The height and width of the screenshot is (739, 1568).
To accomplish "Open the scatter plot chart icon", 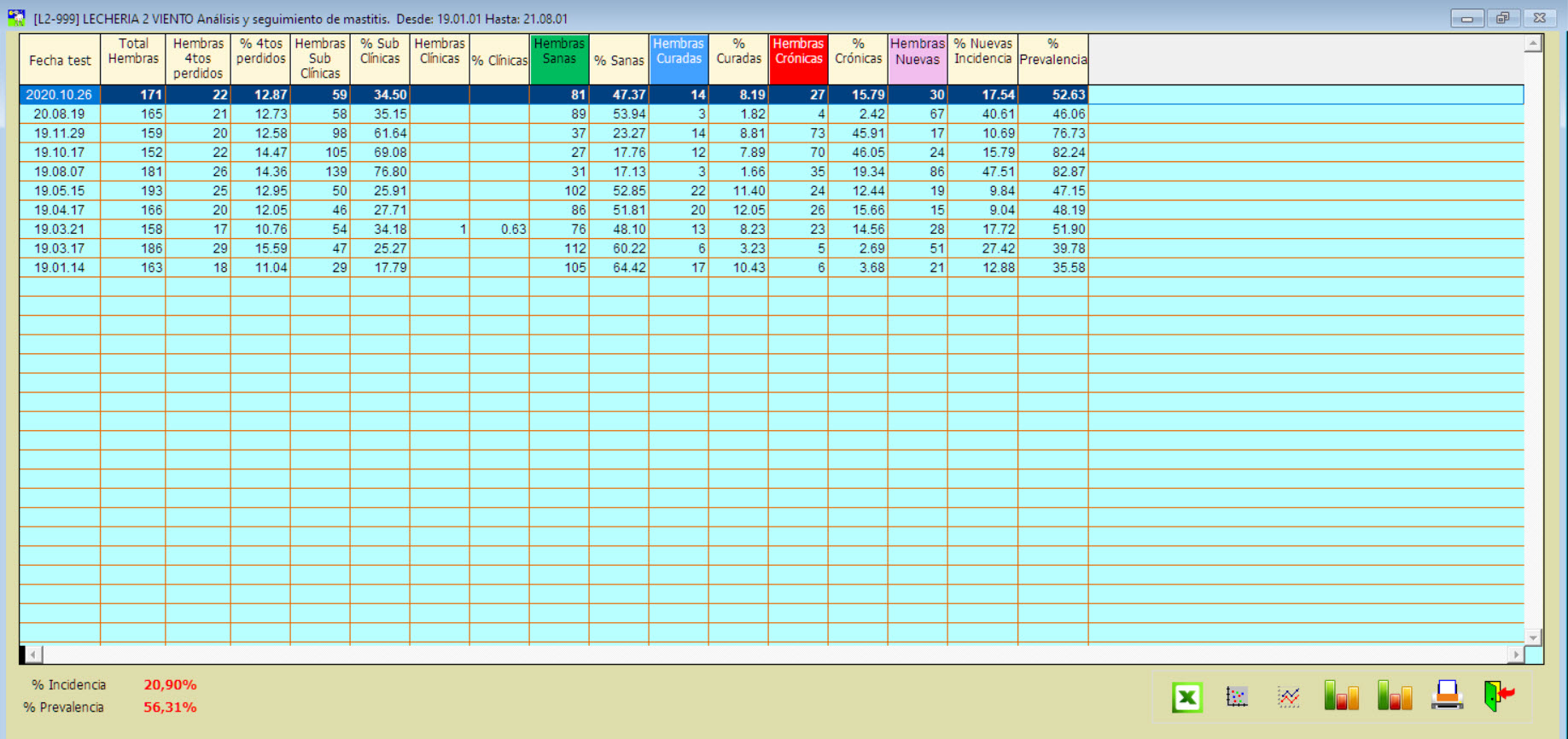I will 1237,697.
